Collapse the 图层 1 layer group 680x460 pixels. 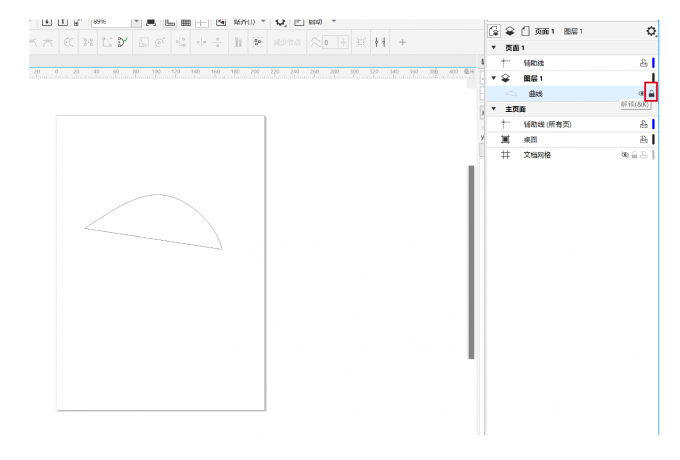coord(493,78)
